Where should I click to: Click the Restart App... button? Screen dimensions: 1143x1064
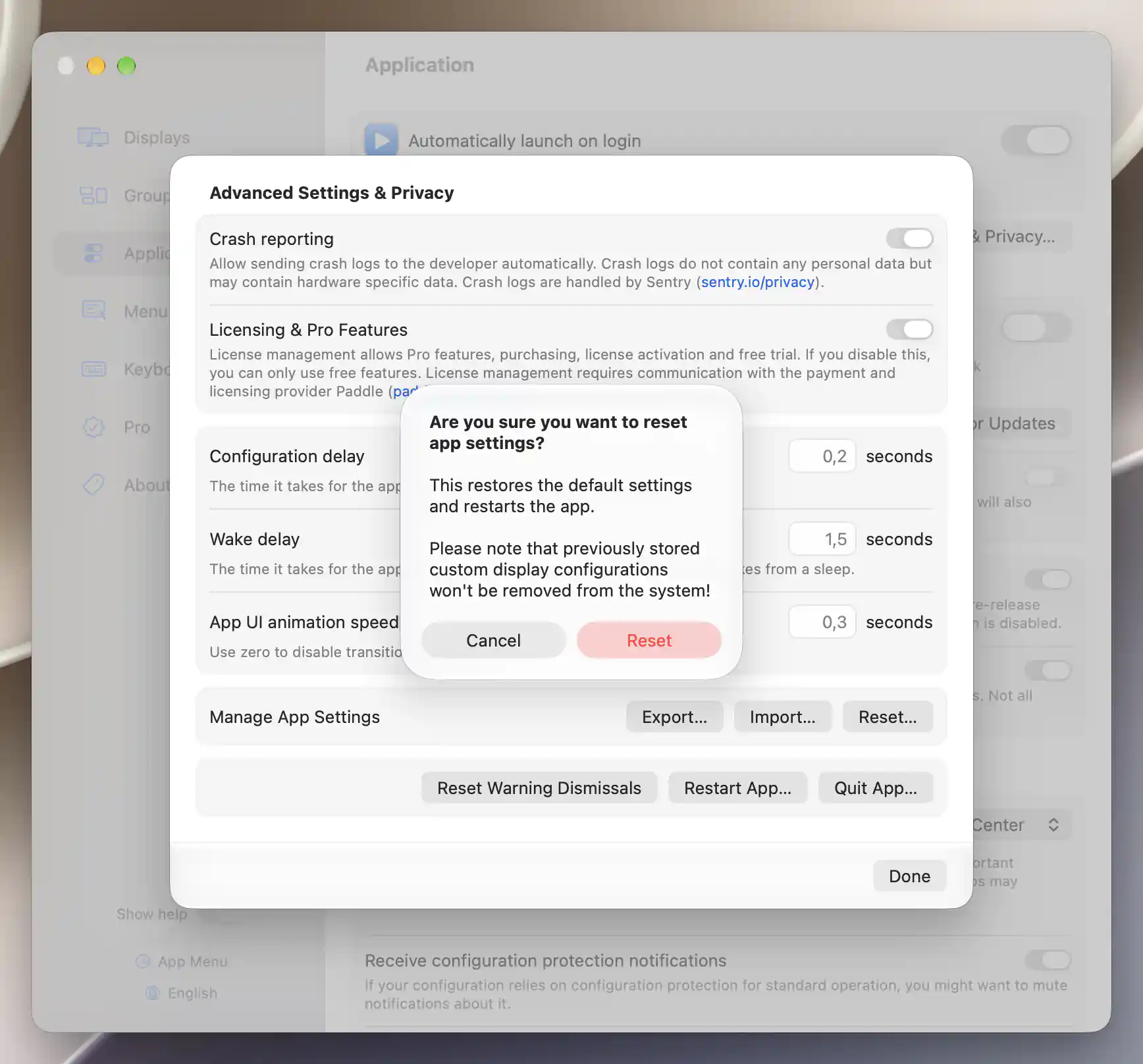[737, 787]
